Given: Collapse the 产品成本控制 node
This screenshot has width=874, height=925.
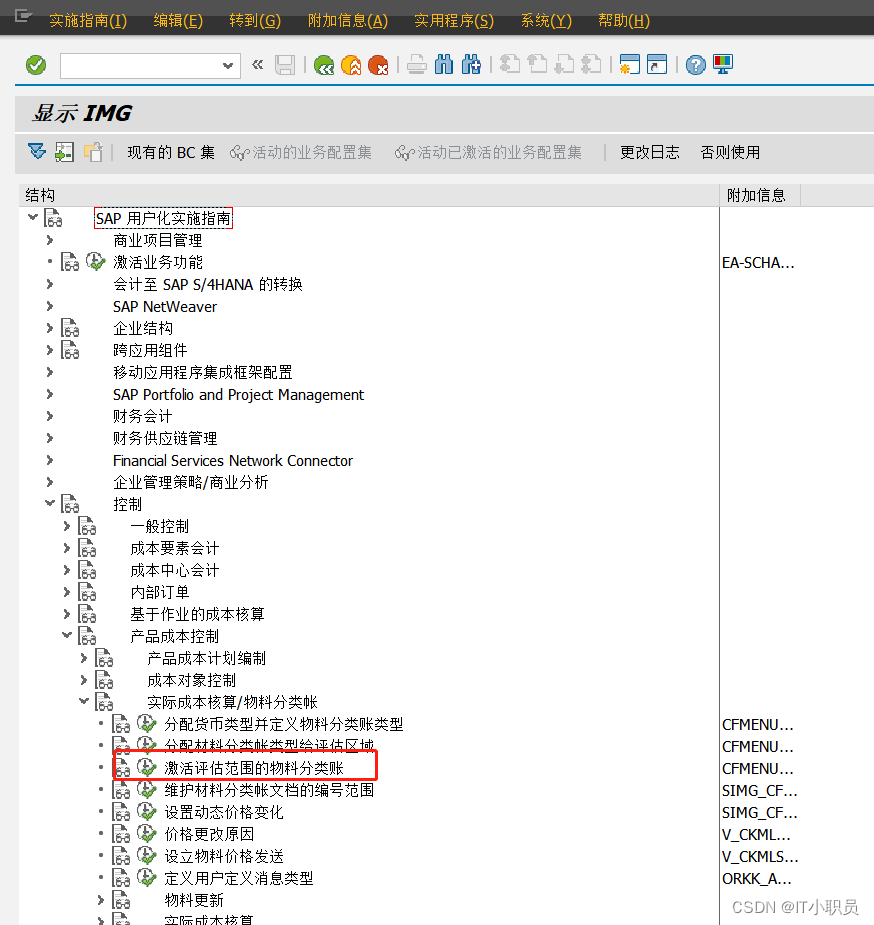Looking at the screenshot, I should pyautogui.click(x=67, y=635).
